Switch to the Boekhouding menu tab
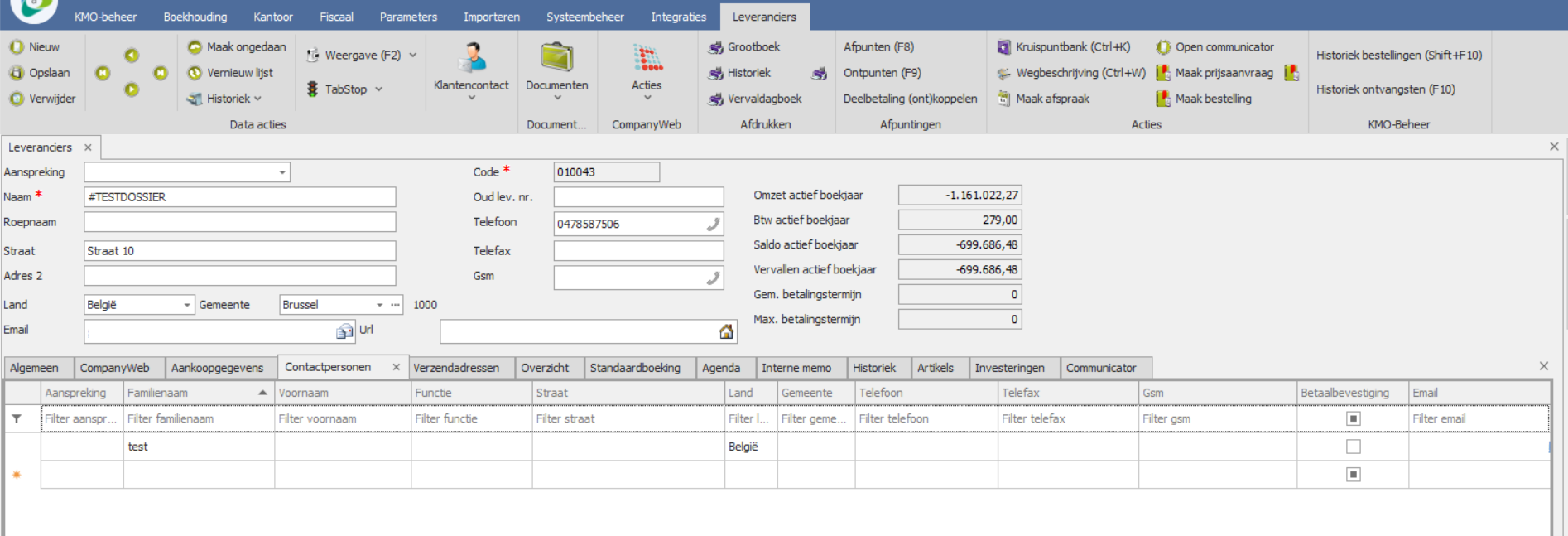 pyautogui.click(x=195, y=17)
